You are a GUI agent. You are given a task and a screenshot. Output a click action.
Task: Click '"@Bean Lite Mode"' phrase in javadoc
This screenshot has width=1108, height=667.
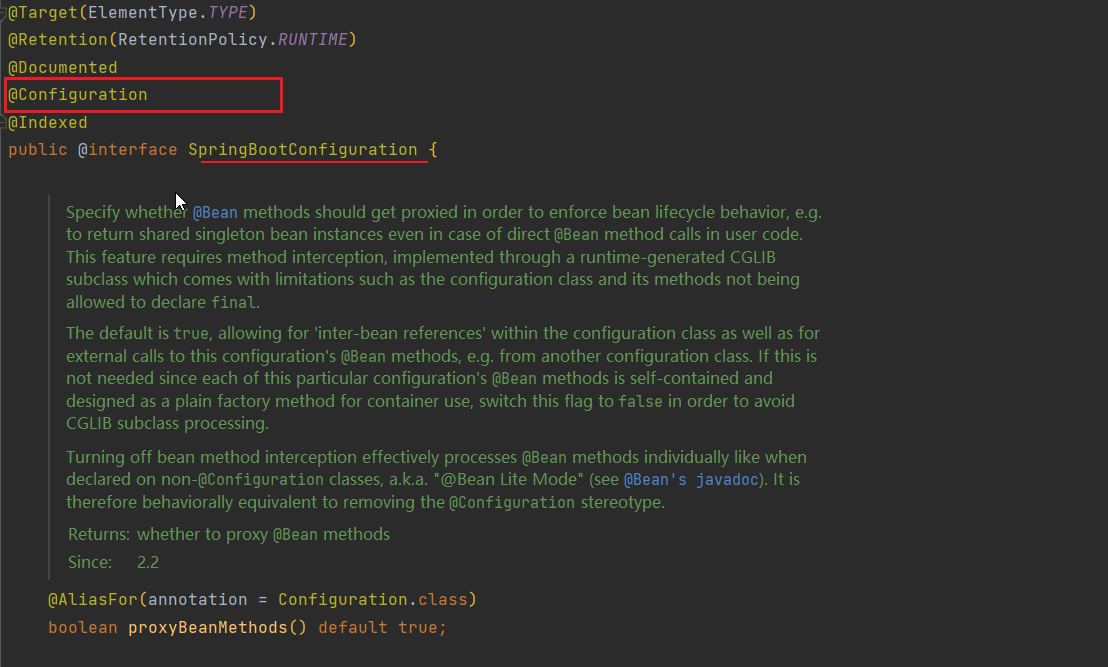(x=511, y=480)
